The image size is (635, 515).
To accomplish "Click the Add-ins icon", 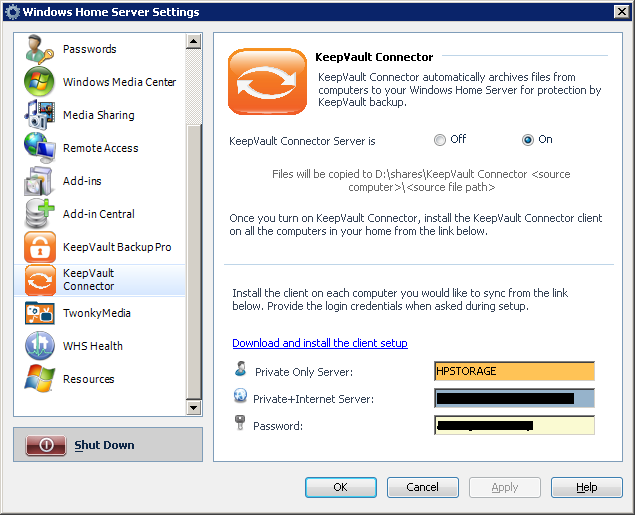I will click(38, 181).
